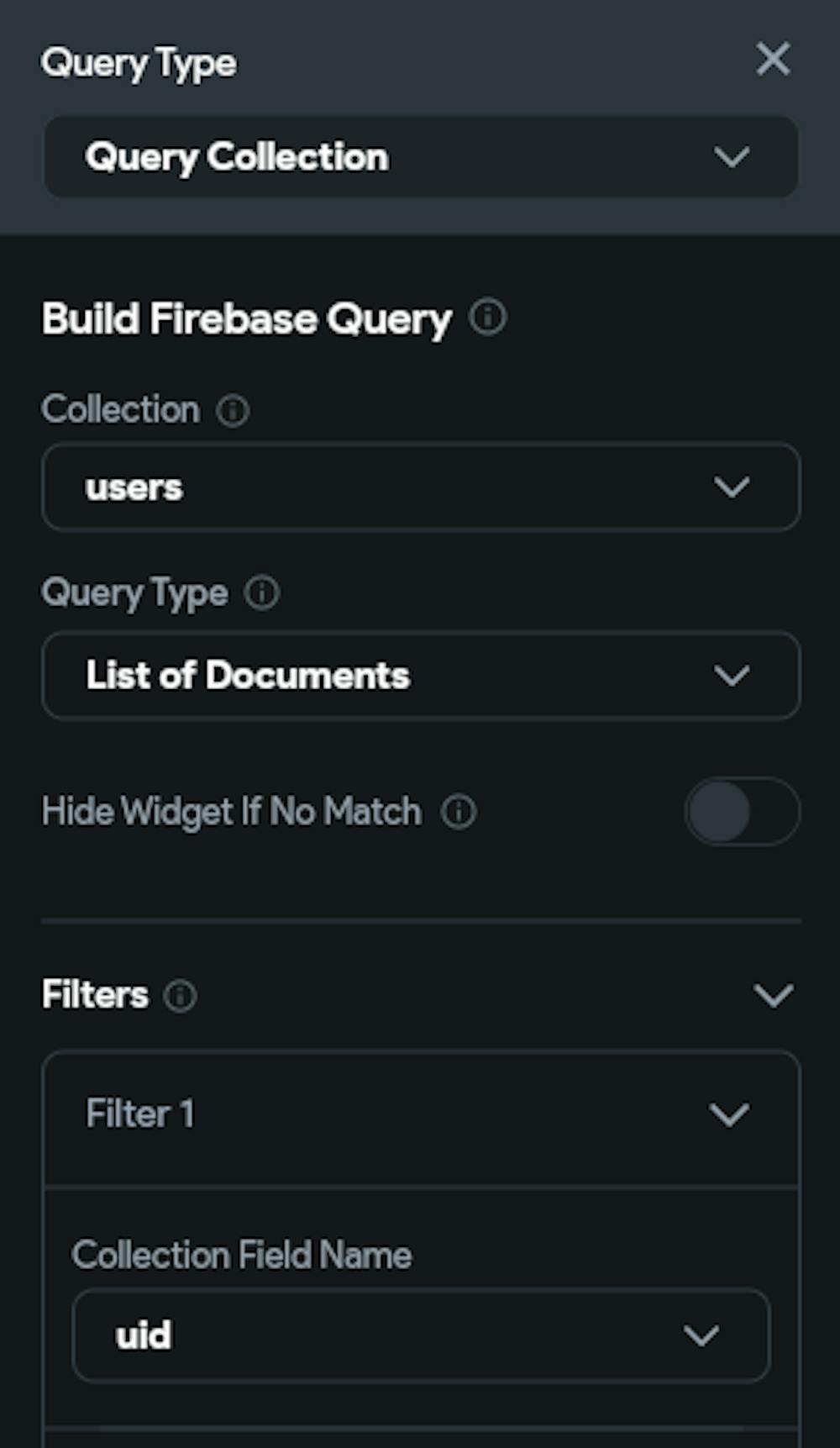Click the Collection info icon
This screenshot has width=840, height=1448.
click(233, 411)
